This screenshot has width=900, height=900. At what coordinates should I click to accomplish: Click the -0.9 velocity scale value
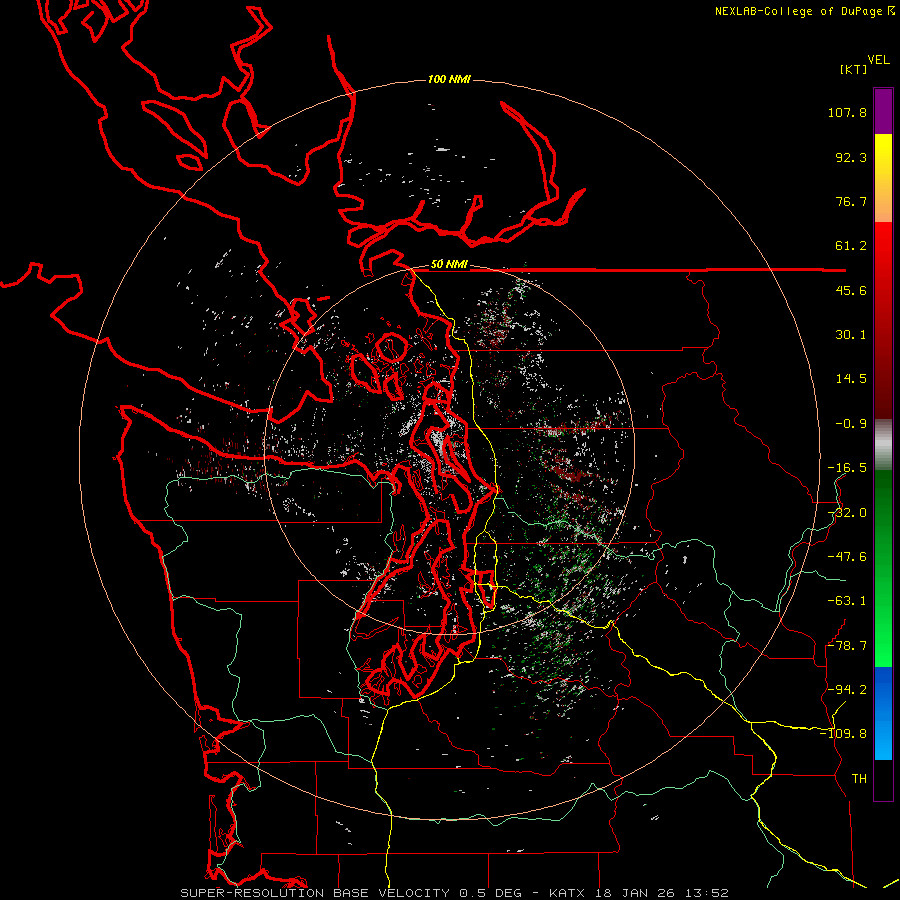(851, 424)
